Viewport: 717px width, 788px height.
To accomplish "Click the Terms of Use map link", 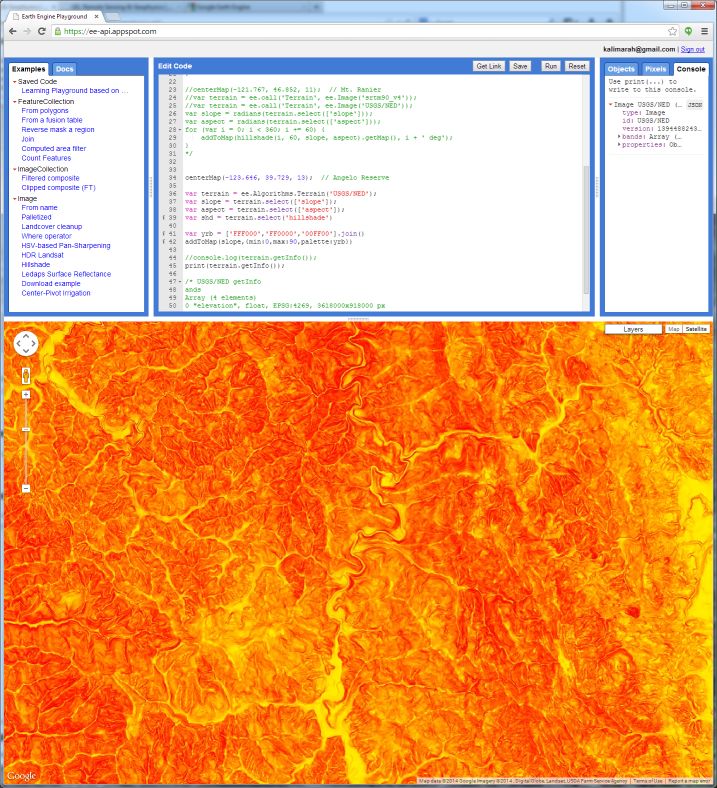I will click(x=648, y=781).
